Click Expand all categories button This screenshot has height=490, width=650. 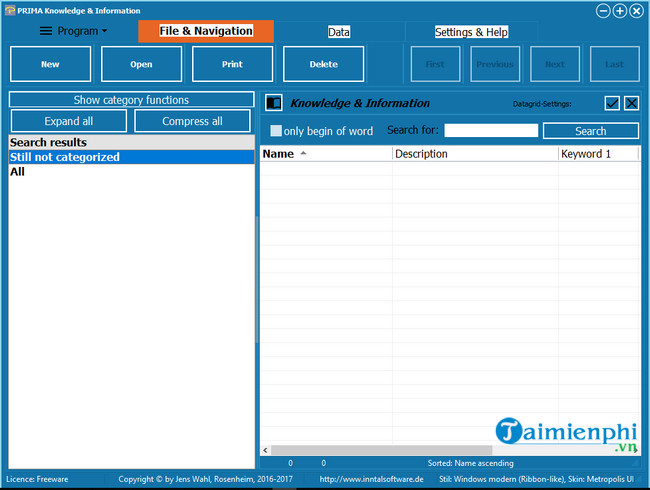click(68, 121)
